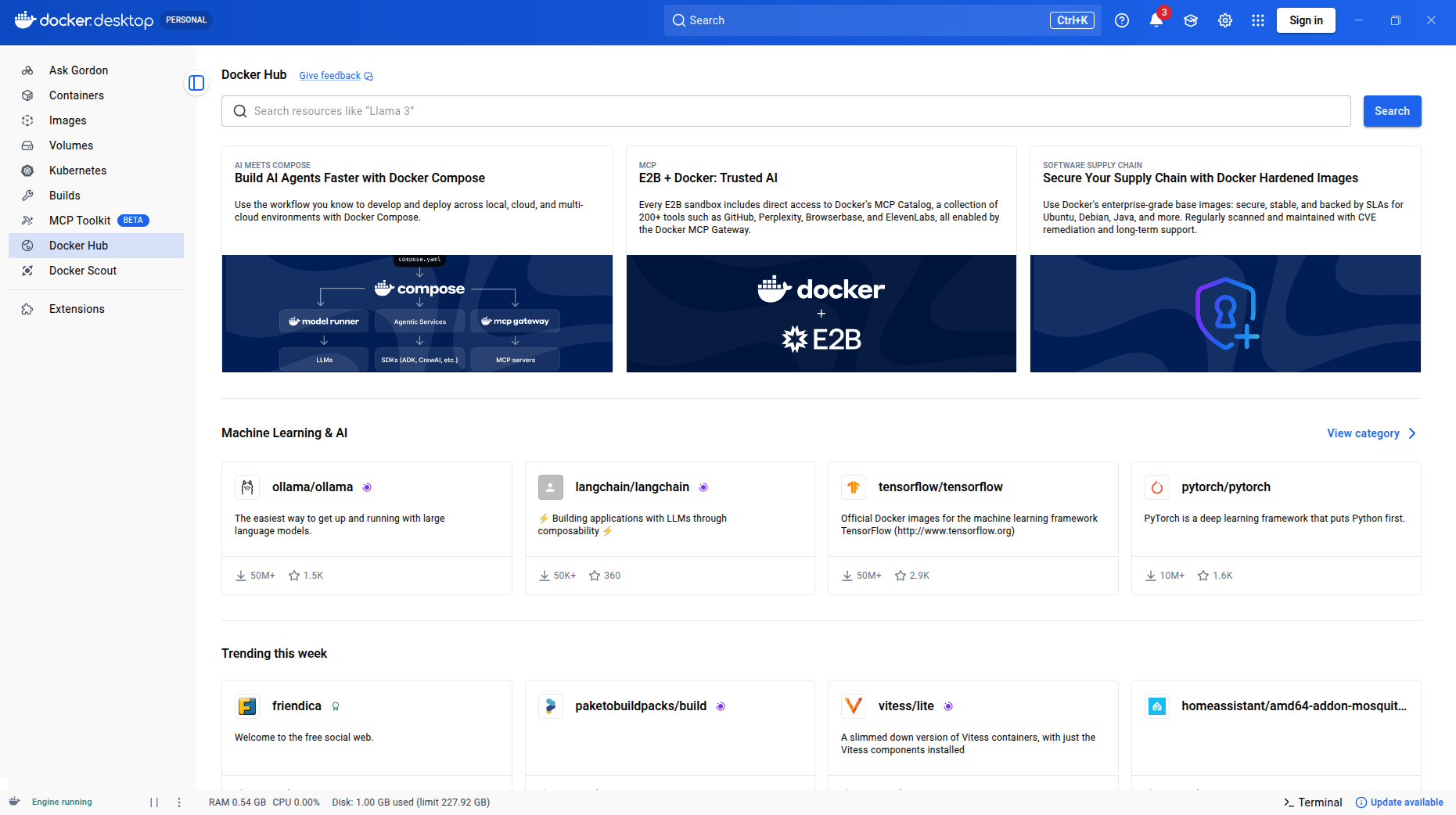Image resolution: width=1456 pixels, height=815 pixels.
Task: Open the engine options three-dot menu
Action: (179, 802)
